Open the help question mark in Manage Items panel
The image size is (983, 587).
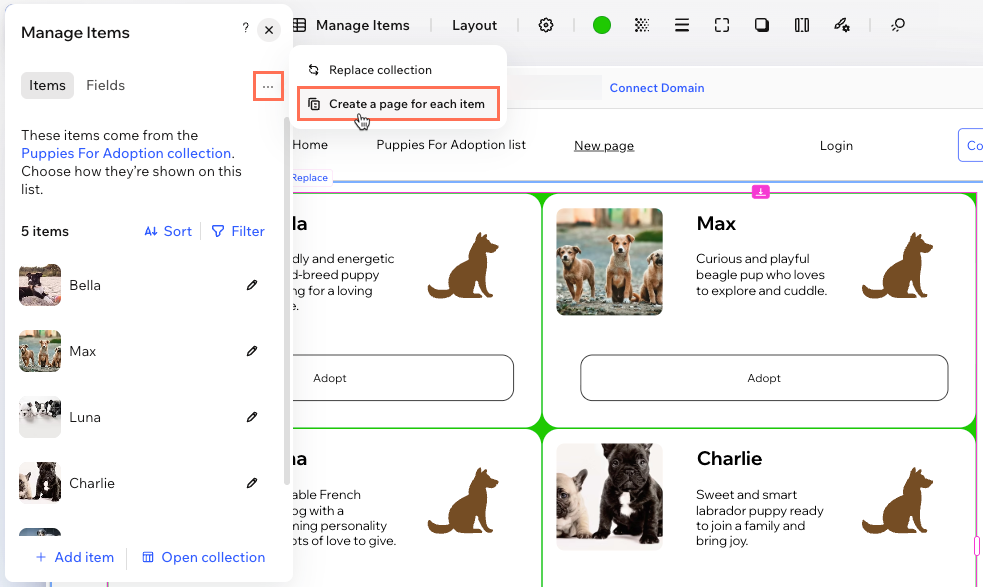[x=245, y=28]
